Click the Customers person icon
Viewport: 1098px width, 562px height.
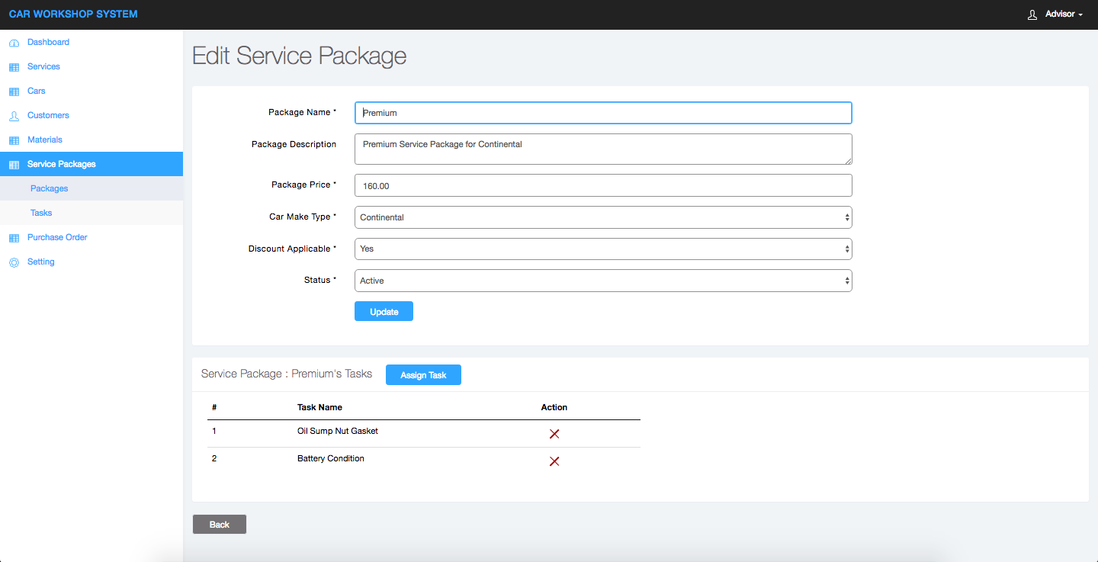[14, 116]
